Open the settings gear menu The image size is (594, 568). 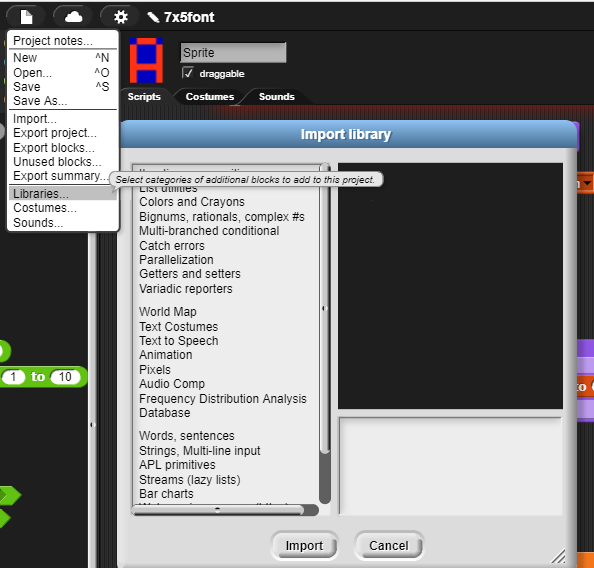click(120, 17)
